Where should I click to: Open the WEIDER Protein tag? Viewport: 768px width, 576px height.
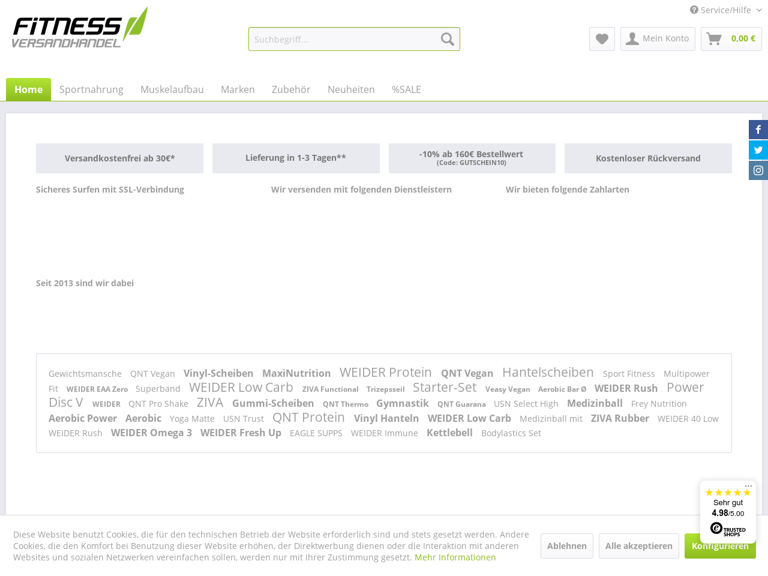(x=385, y=373)
